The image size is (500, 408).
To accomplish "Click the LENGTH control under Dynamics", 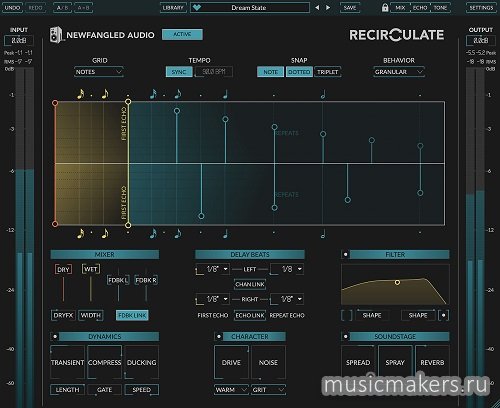I will click(67, 390).
